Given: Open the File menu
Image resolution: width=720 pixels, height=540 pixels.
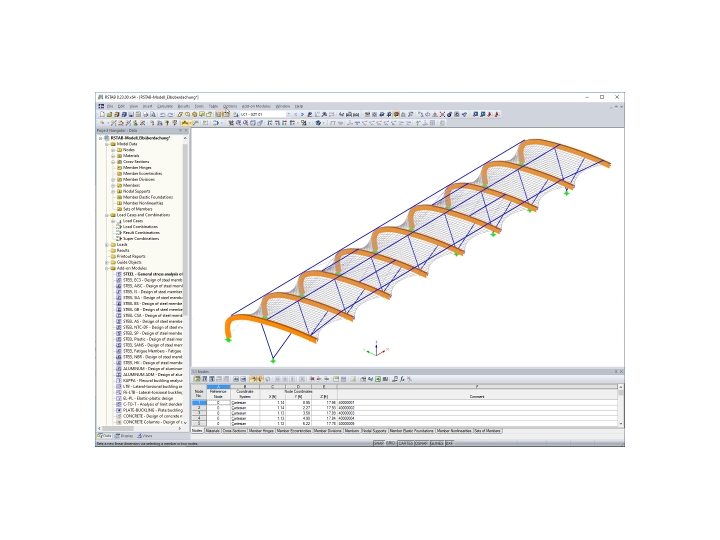Looking at the screenshot, I should pos(110,106).
